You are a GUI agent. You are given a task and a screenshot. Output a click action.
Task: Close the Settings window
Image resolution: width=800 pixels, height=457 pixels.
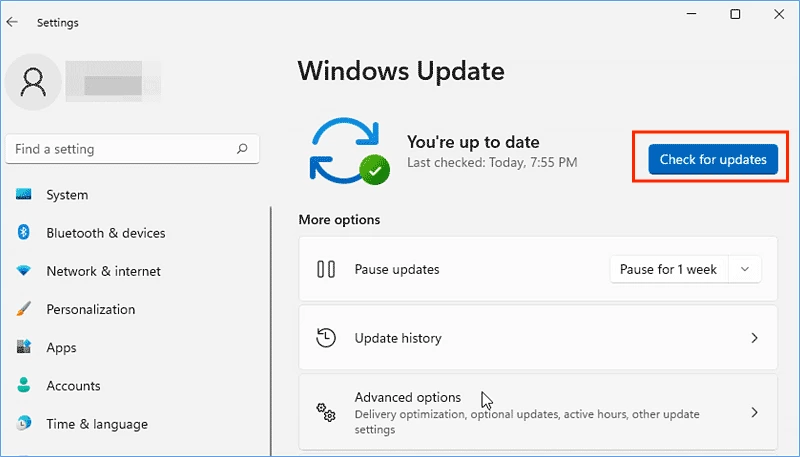tap(779, 14)
